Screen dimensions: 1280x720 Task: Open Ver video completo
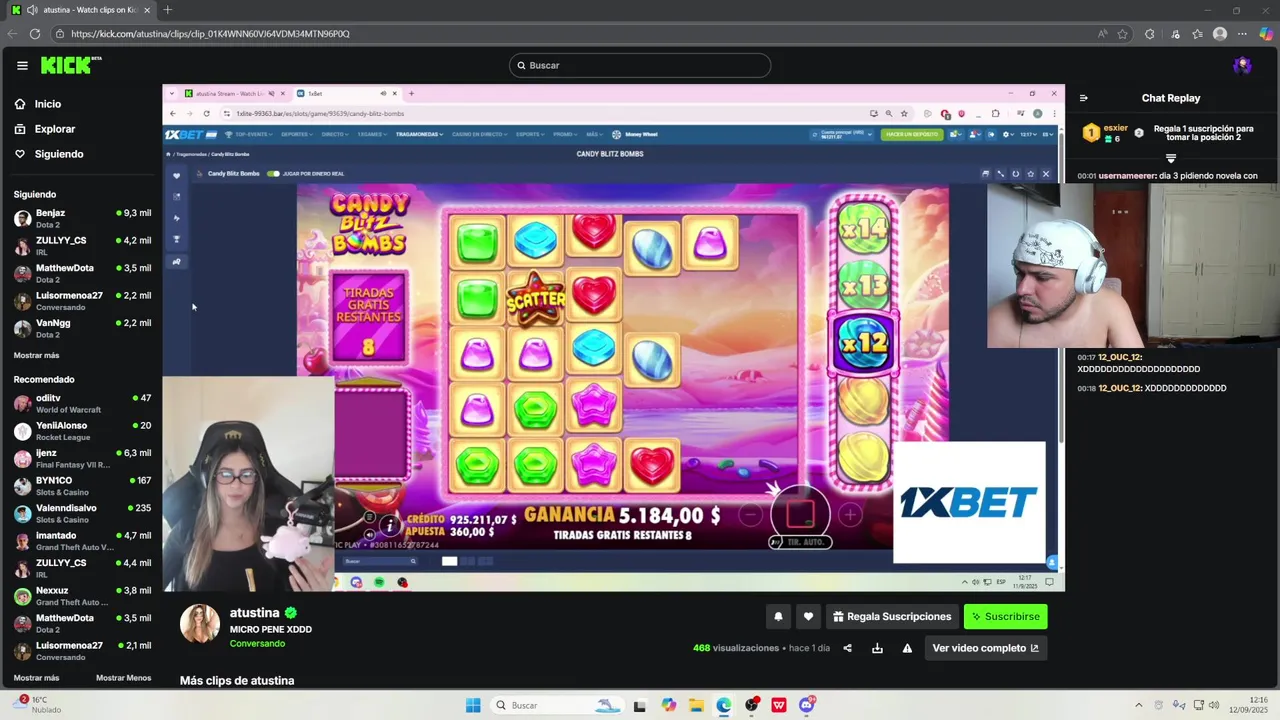tap(985, 648)
